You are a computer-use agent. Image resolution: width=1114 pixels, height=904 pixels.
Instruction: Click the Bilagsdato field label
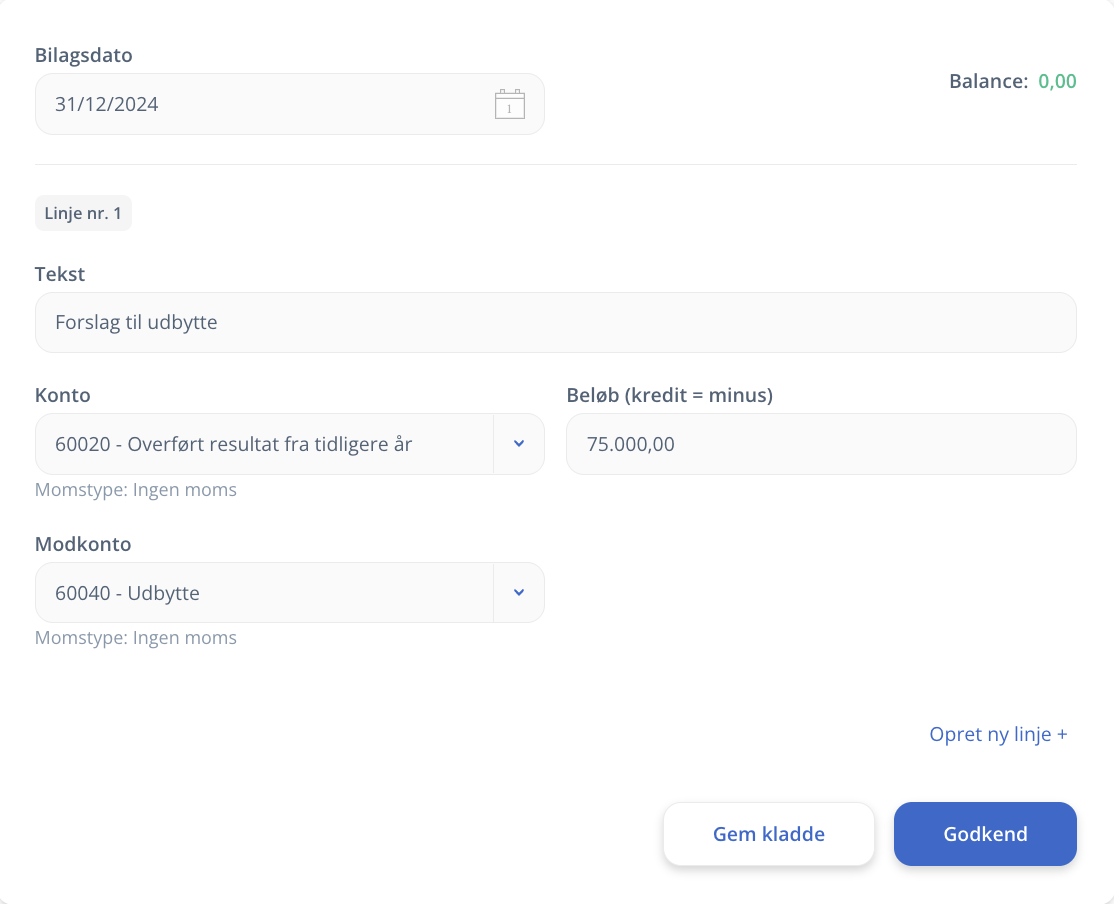pos(84,55)
